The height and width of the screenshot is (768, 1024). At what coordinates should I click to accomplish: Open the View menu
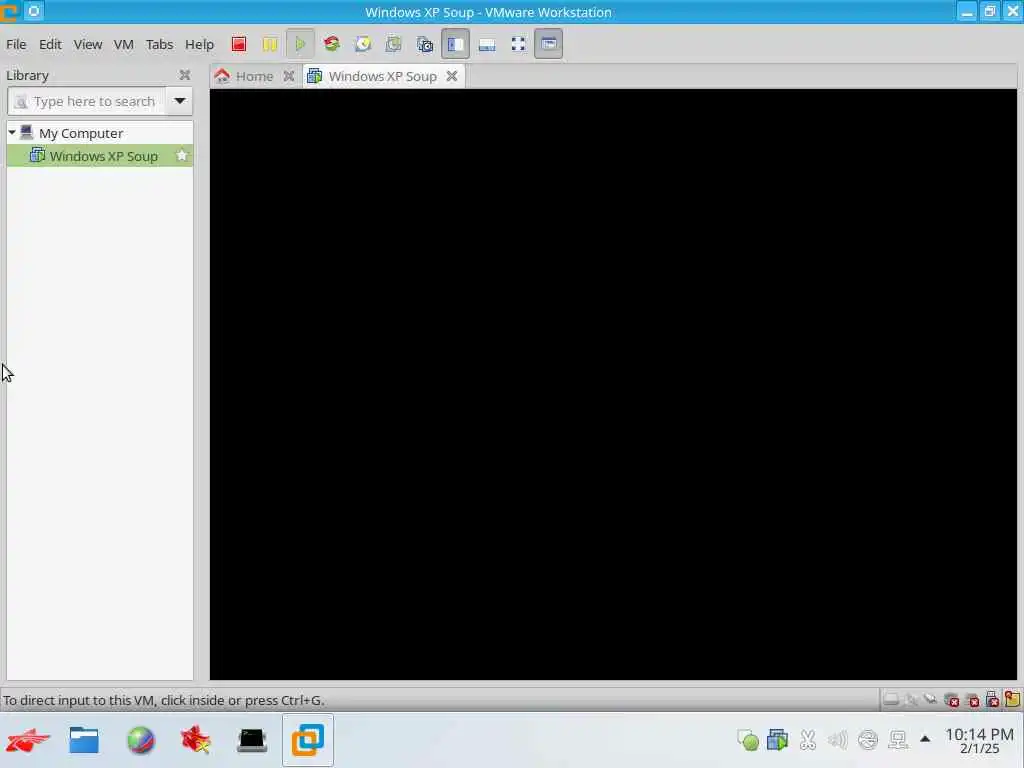click(88, 44)
